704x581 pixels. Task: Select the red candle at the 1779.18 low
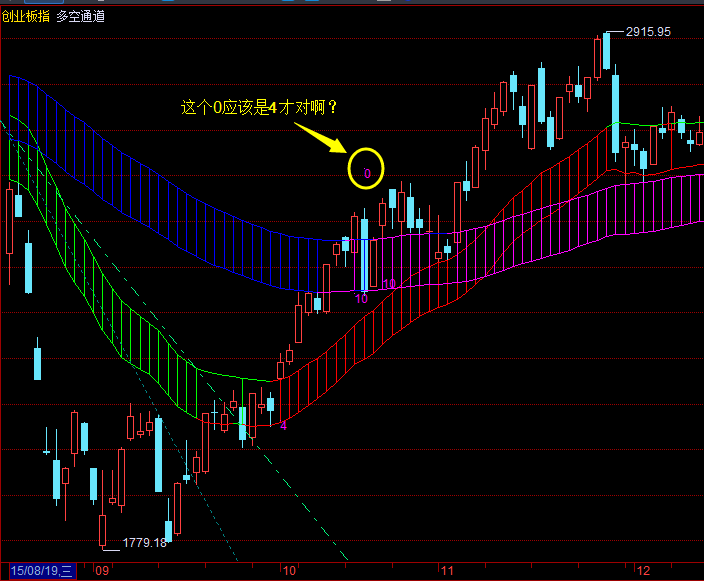(102, 529)
